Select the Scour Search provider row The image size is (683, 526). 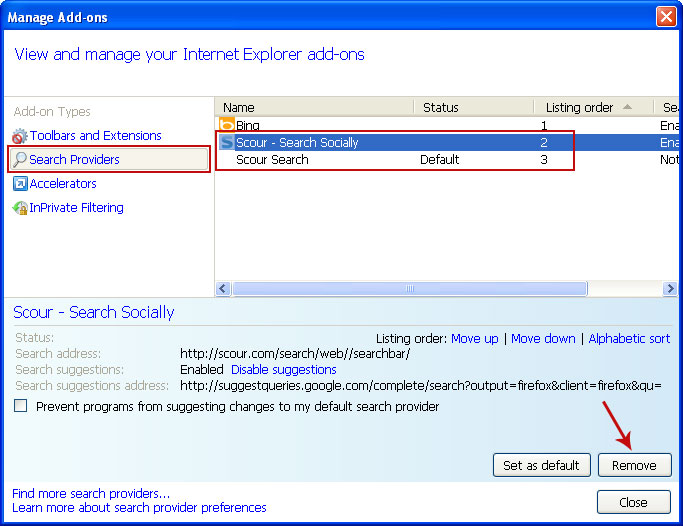[446, 160]
